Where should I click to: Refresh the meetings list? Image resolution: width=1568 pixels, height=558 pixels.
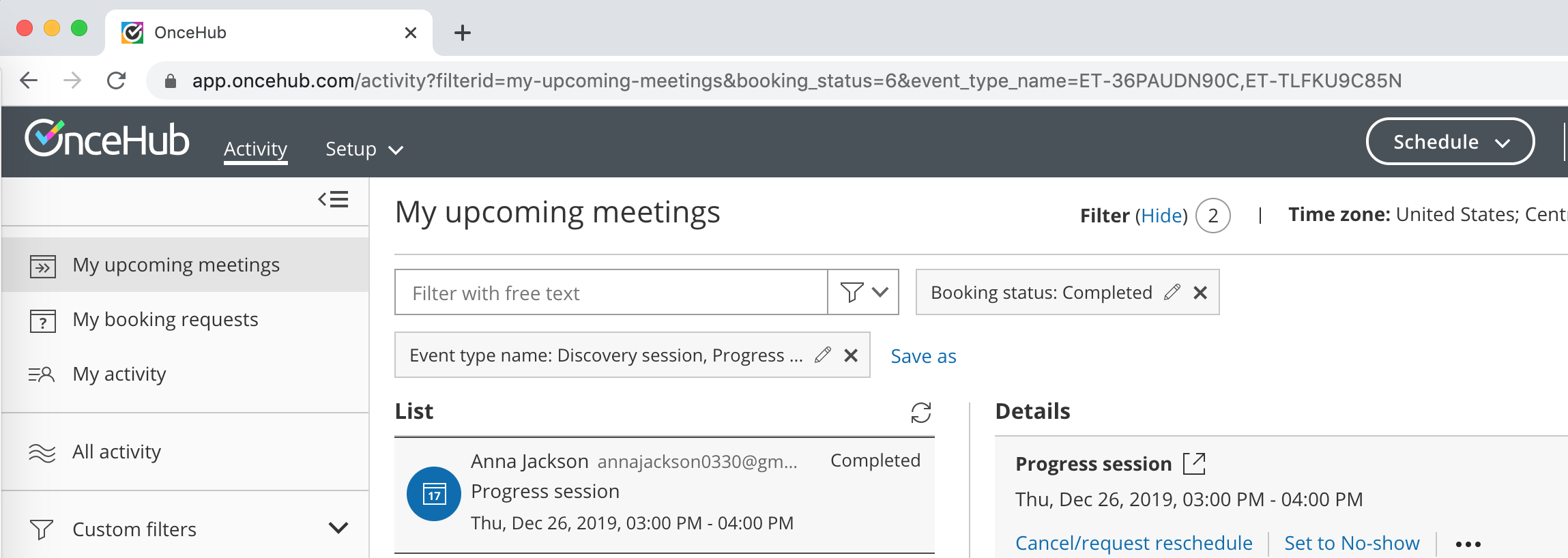click(920, 412)
